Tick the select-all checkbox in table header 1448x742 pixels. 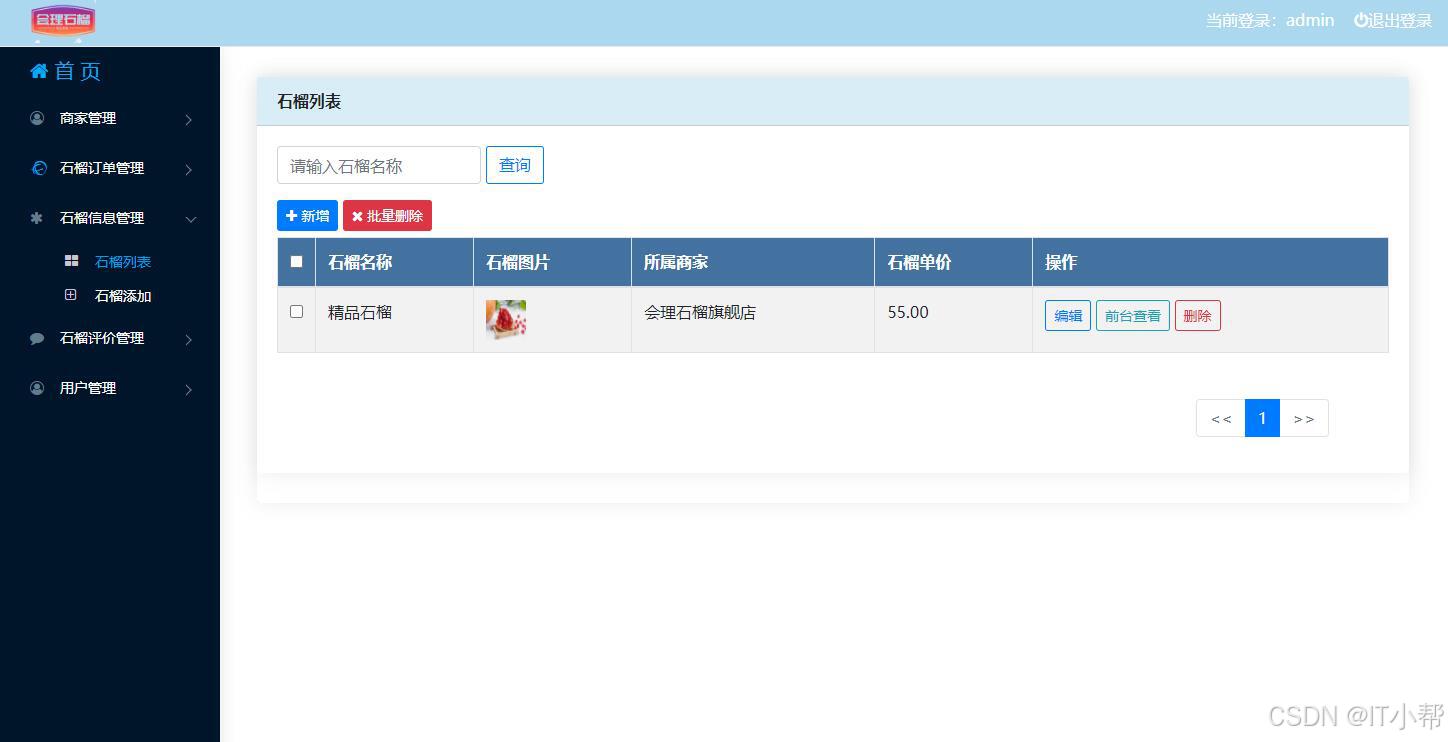pos(296,262)
